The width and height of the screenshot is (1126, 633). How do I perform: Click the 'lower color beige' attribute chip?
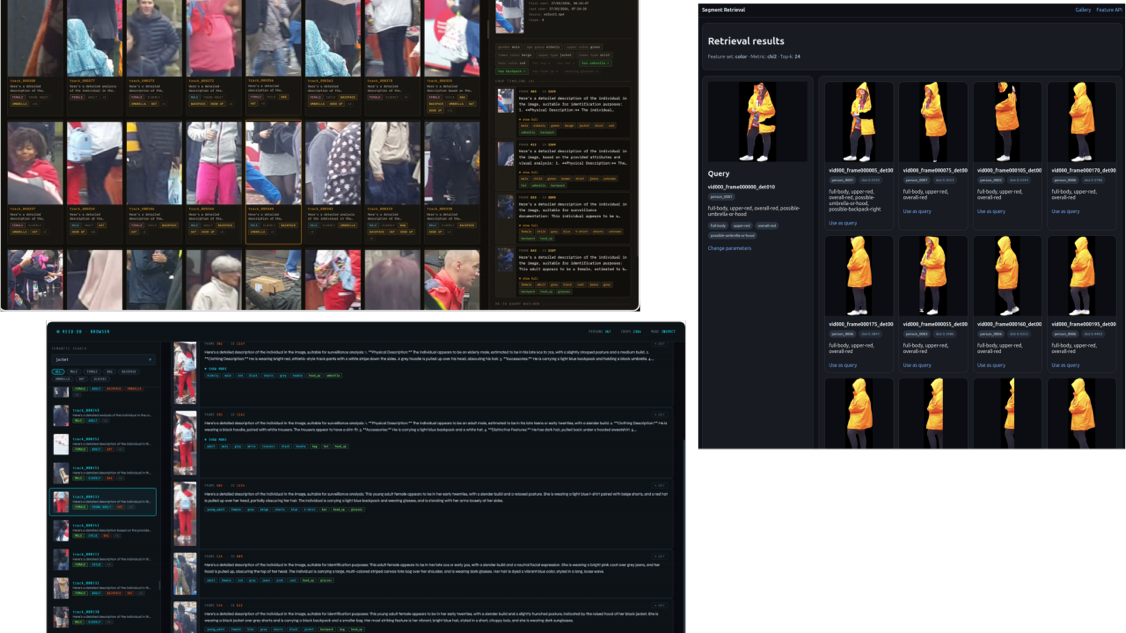click(x=515, y=55)
